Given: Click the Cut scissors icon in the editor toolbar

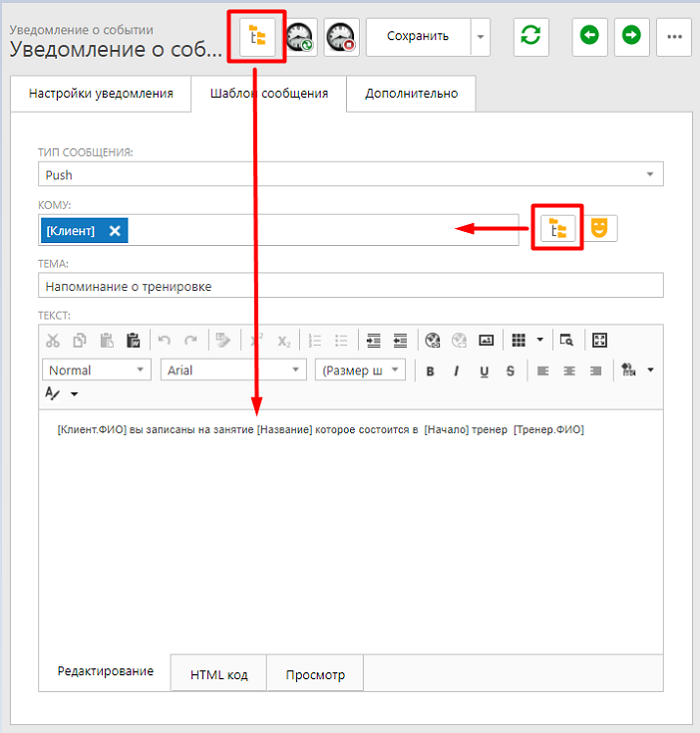Looking at the screenshot, I should tap(53, 340).
